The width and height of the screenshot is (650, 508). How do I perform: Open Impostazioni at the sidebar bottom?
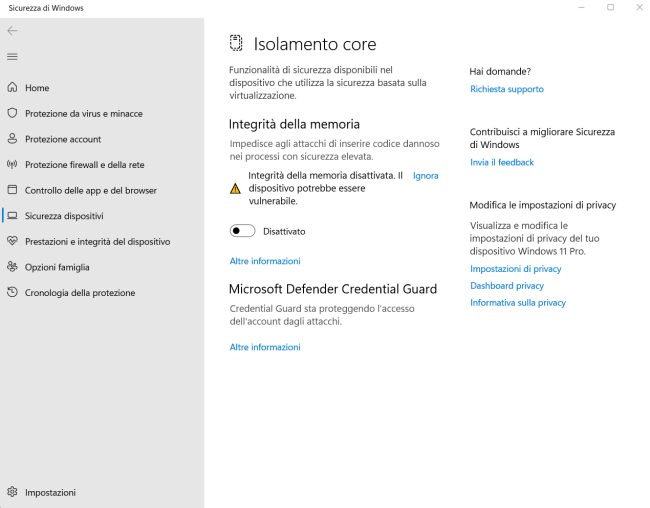point(102,492)
